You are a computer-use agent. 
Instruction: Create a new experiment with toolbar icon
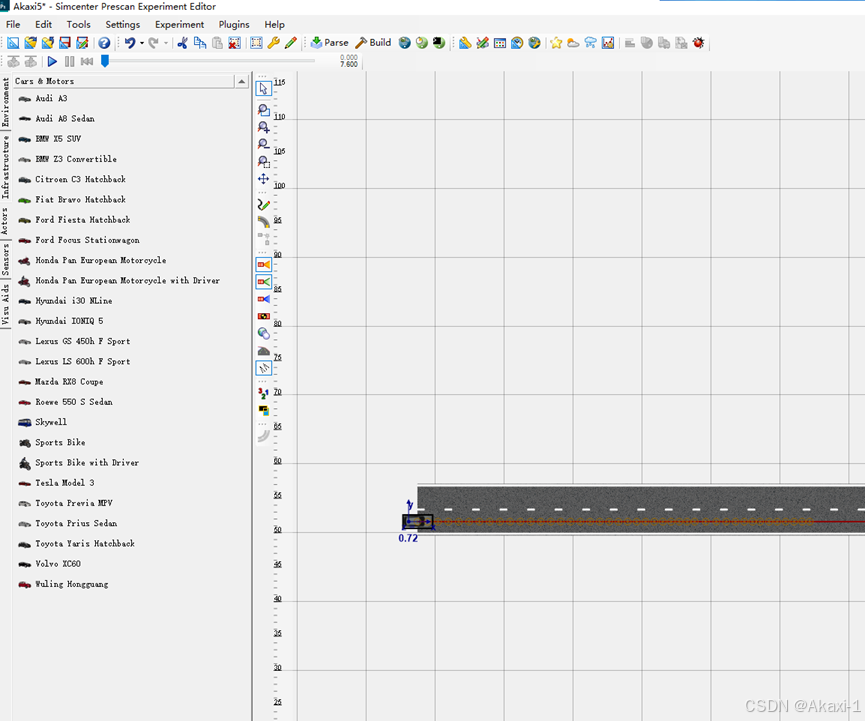coord(13,42)
